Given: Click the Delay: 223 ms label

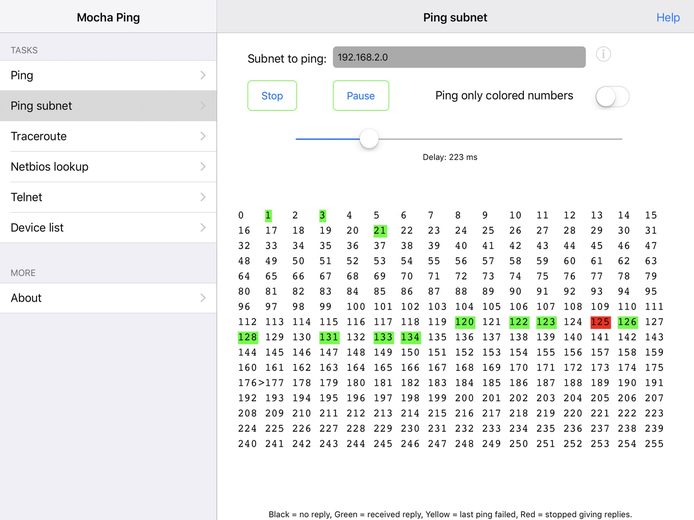Looking at the screenshot, I should [450, 157].
